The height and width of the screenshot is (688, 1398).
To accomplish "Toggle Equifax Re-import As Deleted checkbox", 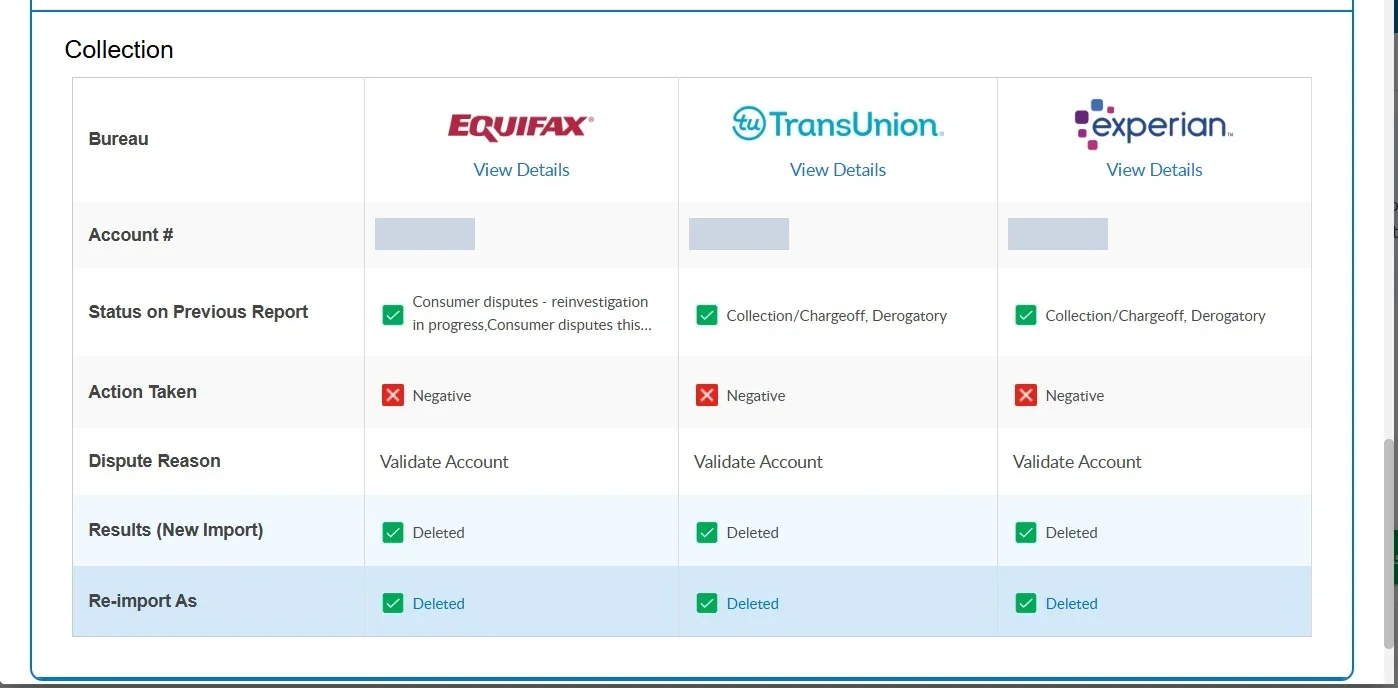I will (x=393, y=603).
